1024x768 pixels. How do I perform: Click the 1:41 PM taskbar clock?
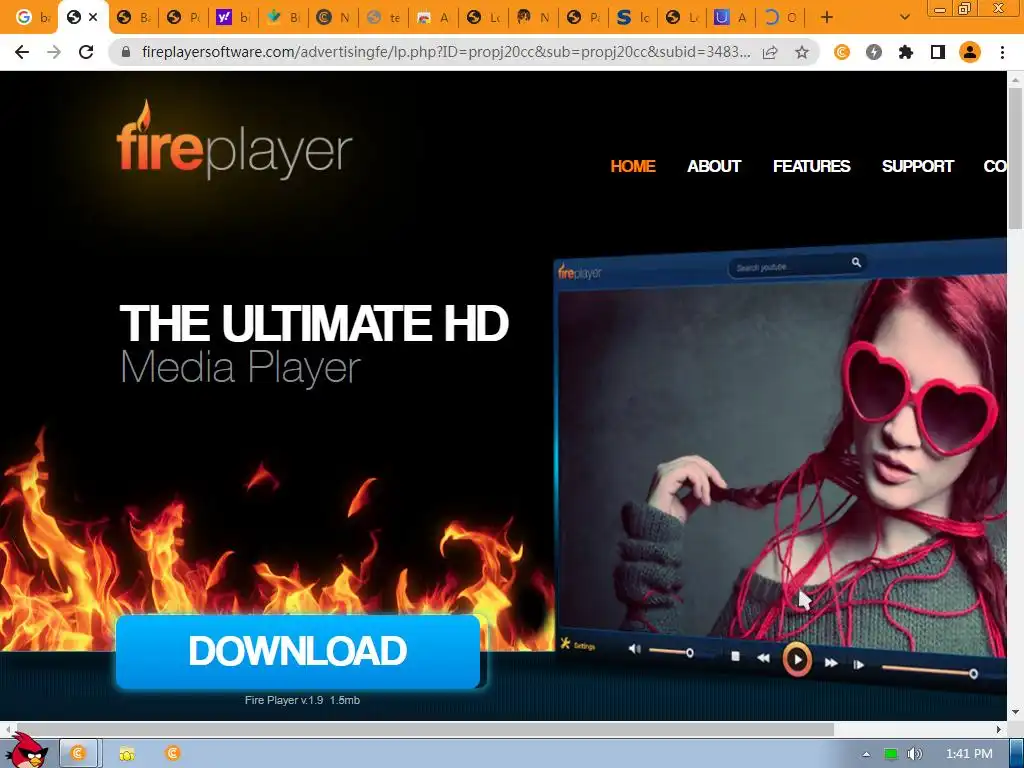click(969, 754)
